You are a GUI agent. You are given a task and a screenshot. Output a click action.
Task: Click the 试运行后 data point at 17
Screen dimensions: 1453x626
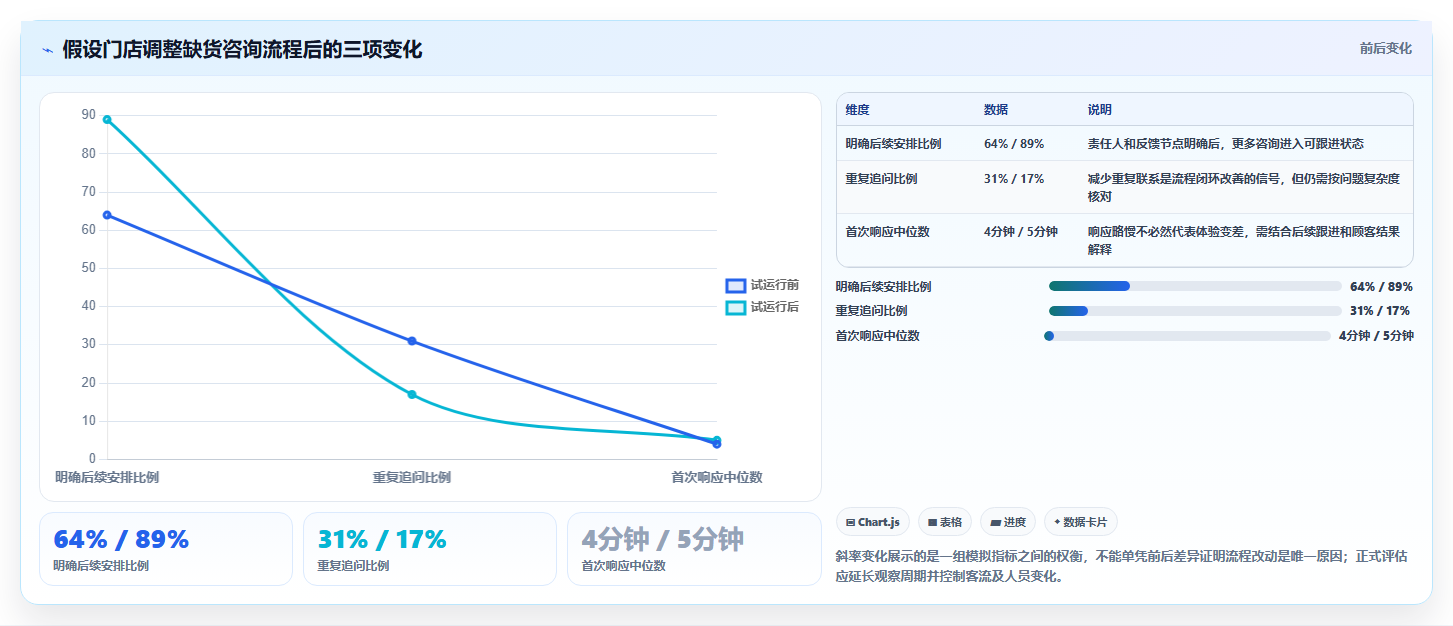(412, 394)
